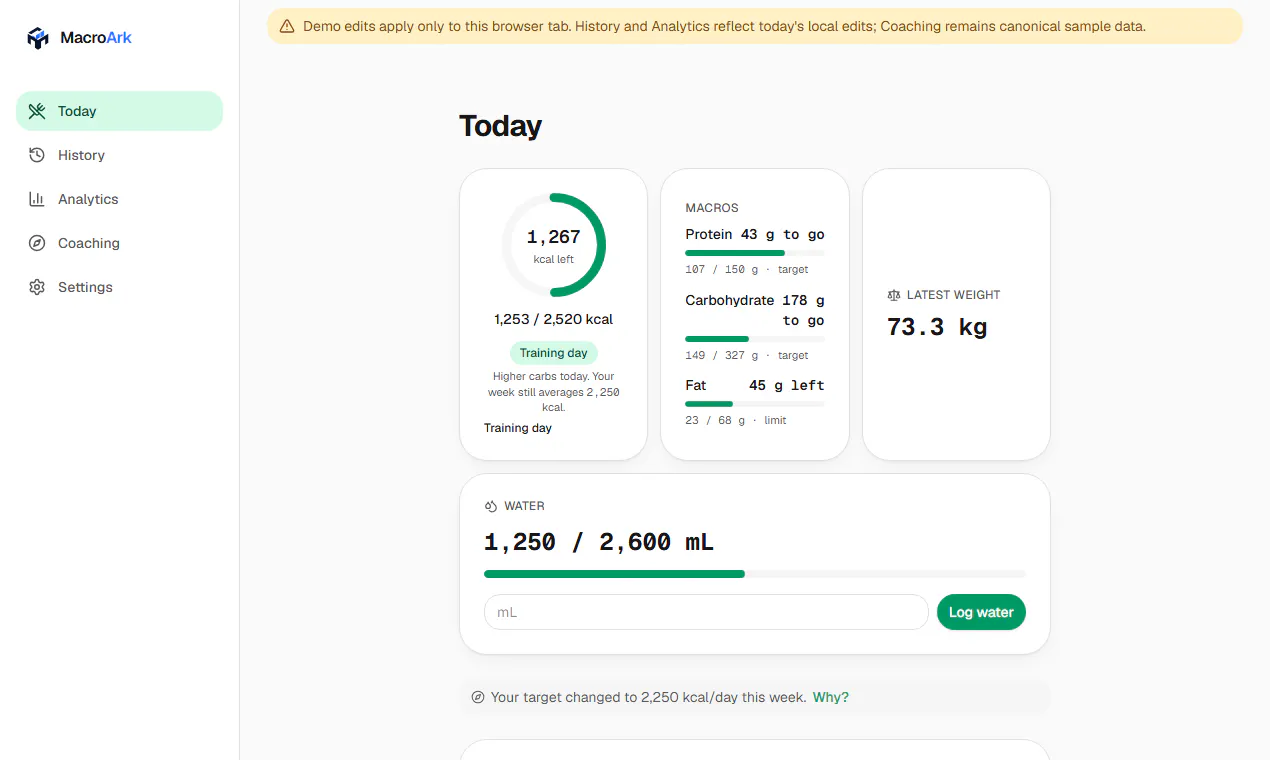
Task: Click the Carbohydrate progress bar
Action: point(755,339)
